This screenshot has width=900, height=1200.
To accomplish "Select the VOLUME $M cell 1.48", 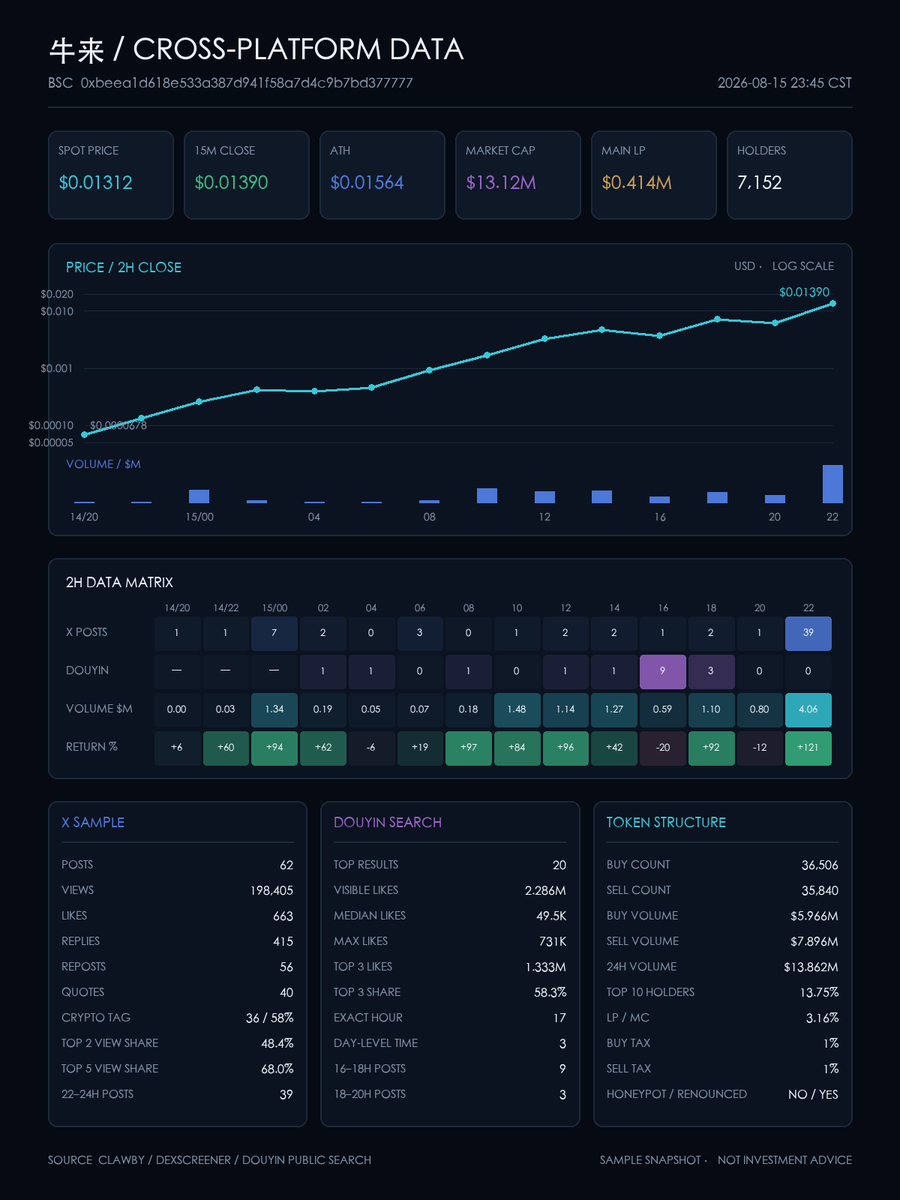I will tap(517, 709).
